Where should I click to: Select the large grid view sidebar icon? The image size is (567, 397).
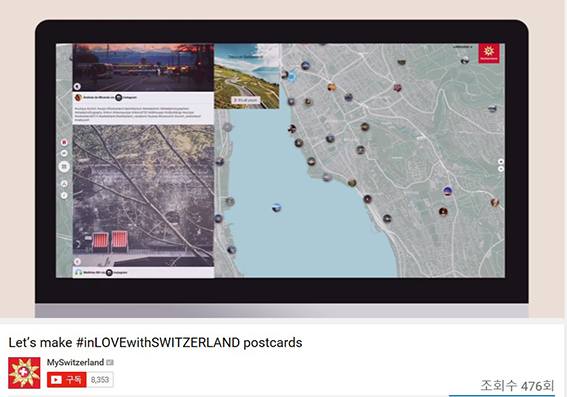(x=64, y=167)
